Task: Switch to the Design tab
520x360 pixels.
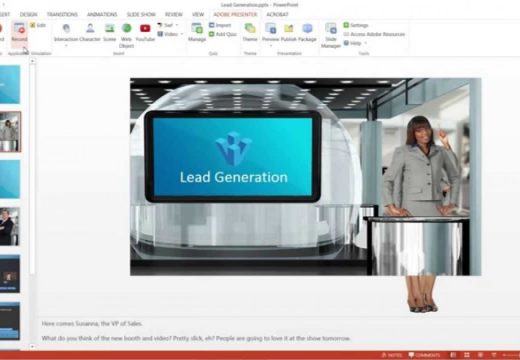Action: 29,14
